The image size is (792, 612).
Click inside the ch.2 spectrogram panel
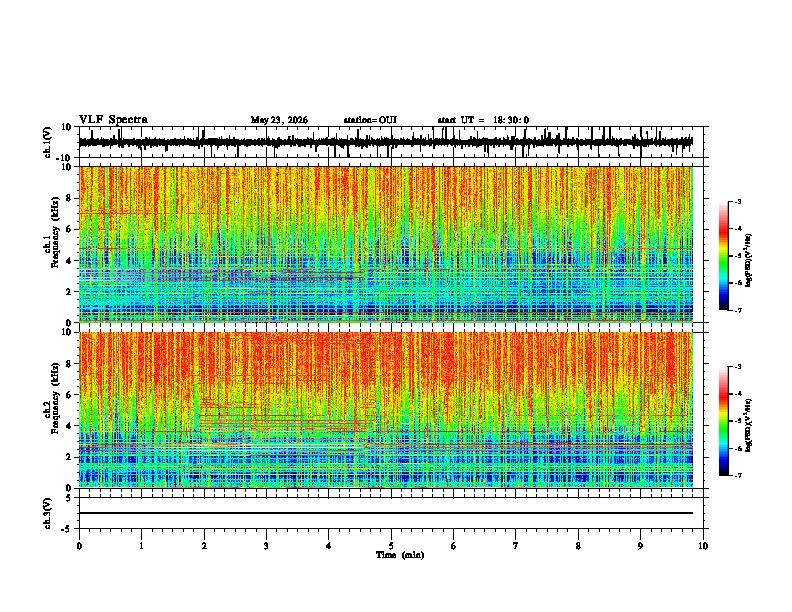click(x=385, y=410)
